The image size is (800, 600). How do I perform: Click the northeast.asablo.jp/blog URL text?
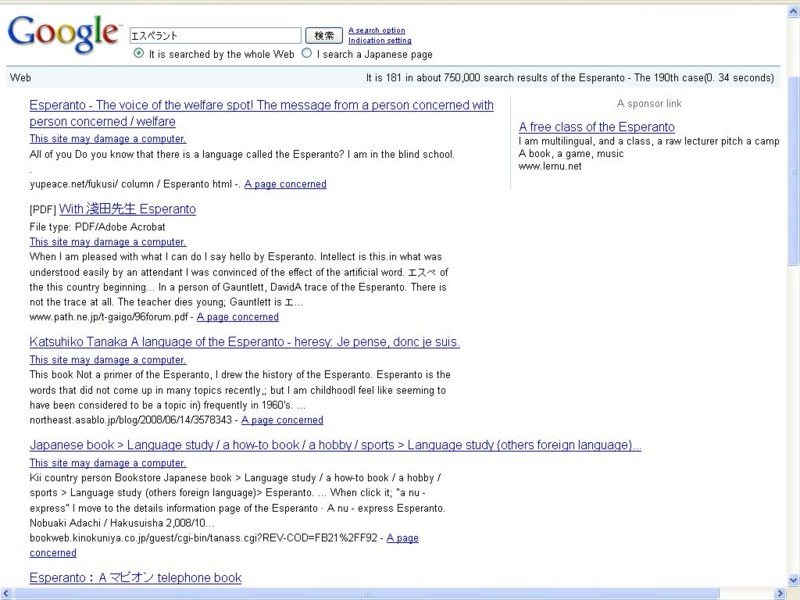point(131,420)
